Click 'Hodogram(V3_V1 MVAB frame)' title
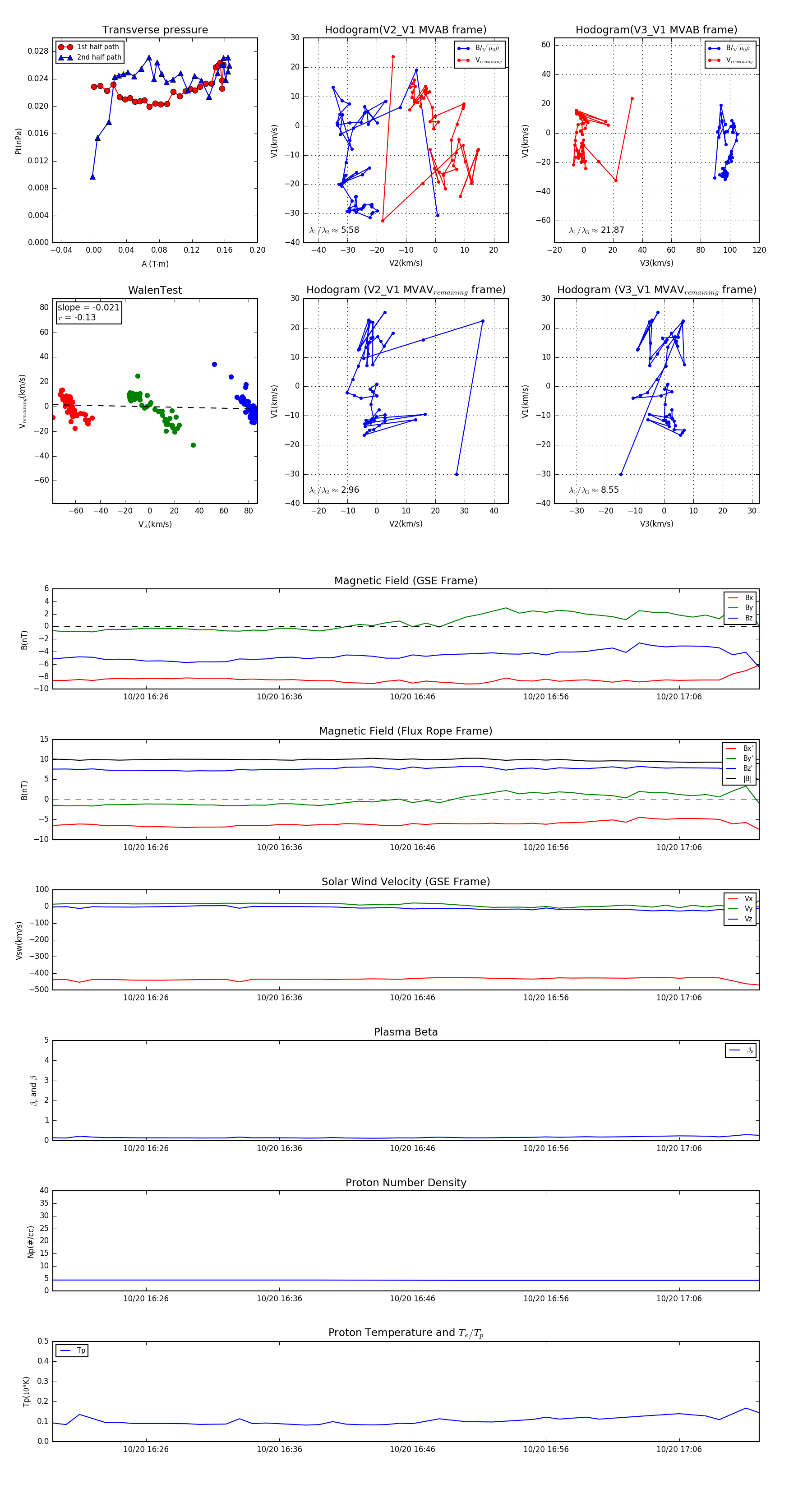Image resolution: width=812 pixels, height=1489 pixels. [656, 30]
